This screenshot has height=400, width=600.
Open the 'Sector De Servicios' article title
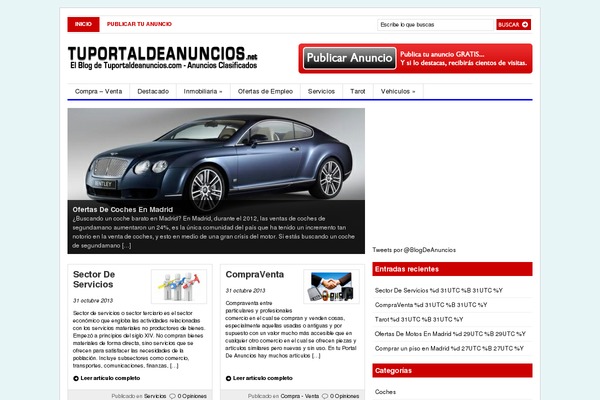[x=94, y=279]
